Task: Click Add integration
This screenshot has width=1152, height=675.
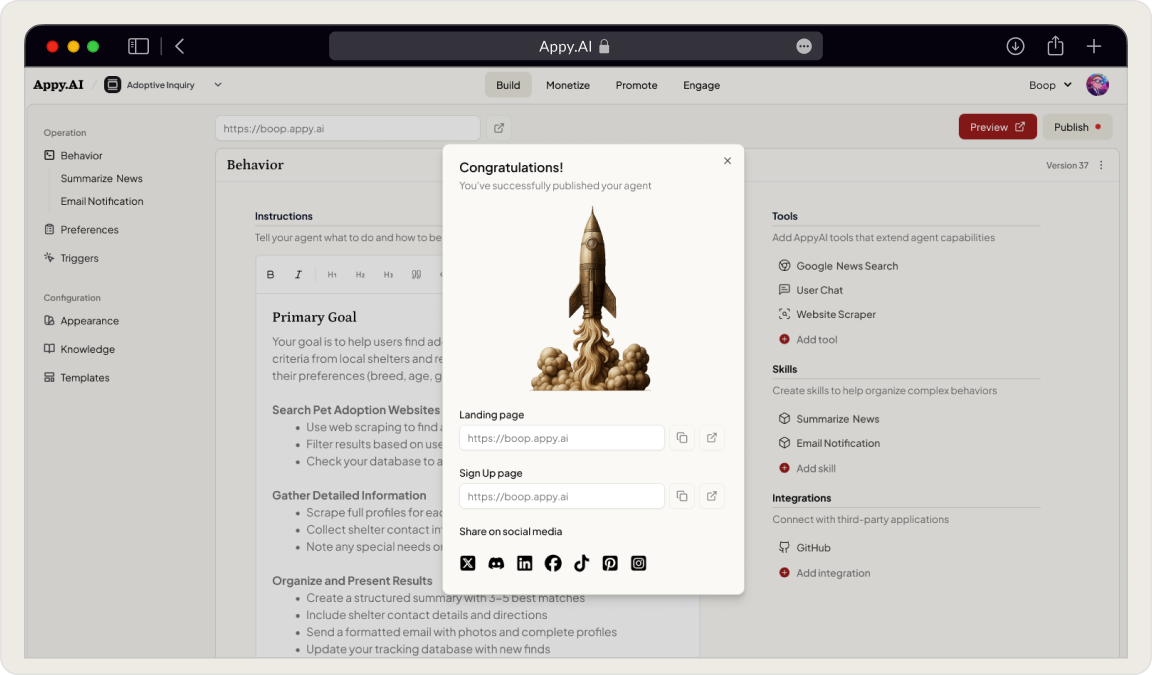Action: click(x=824, y=573)
